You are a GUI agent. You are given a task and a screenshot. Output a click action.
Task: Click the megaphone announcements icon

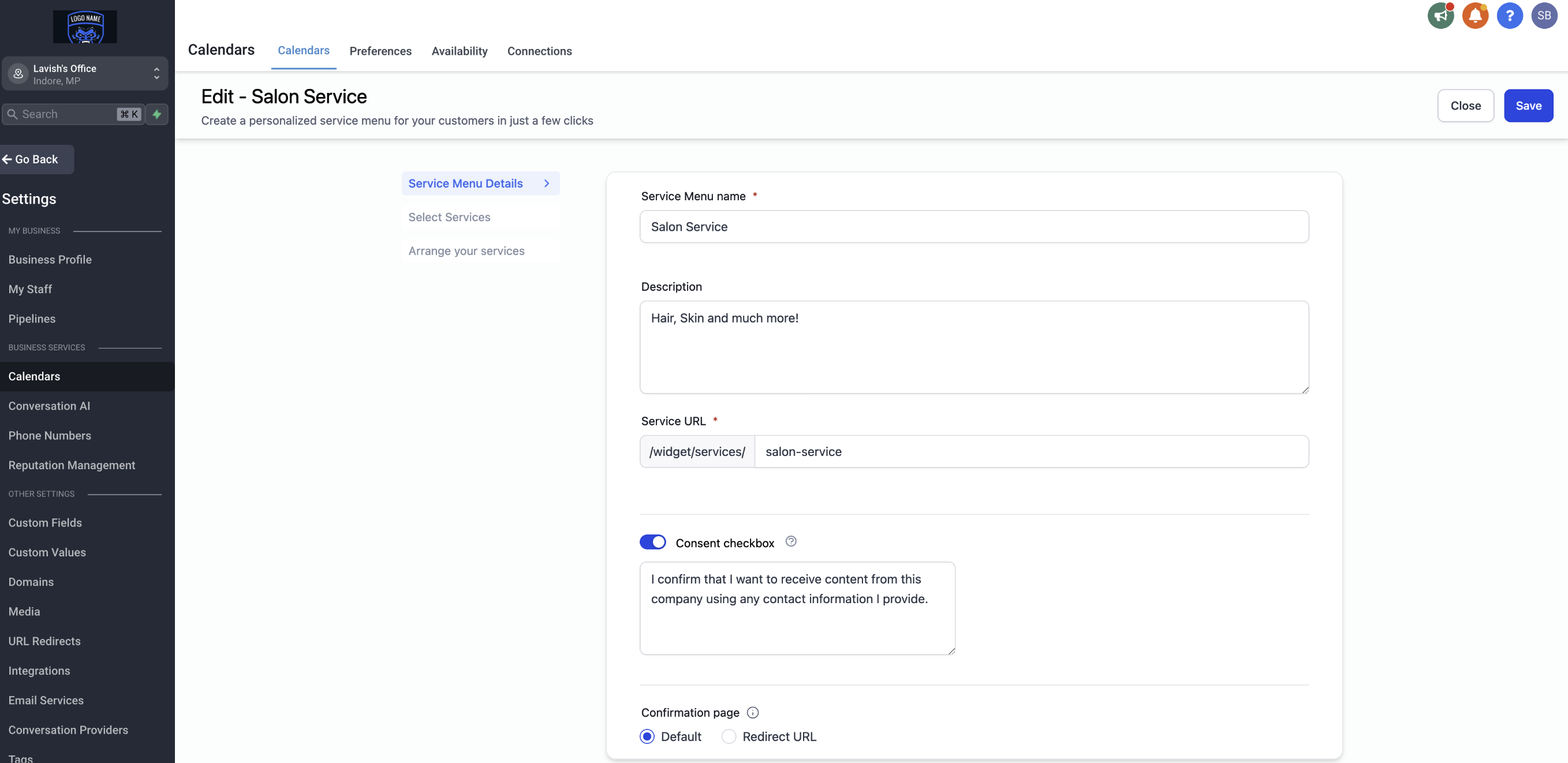coord(1440,16)
